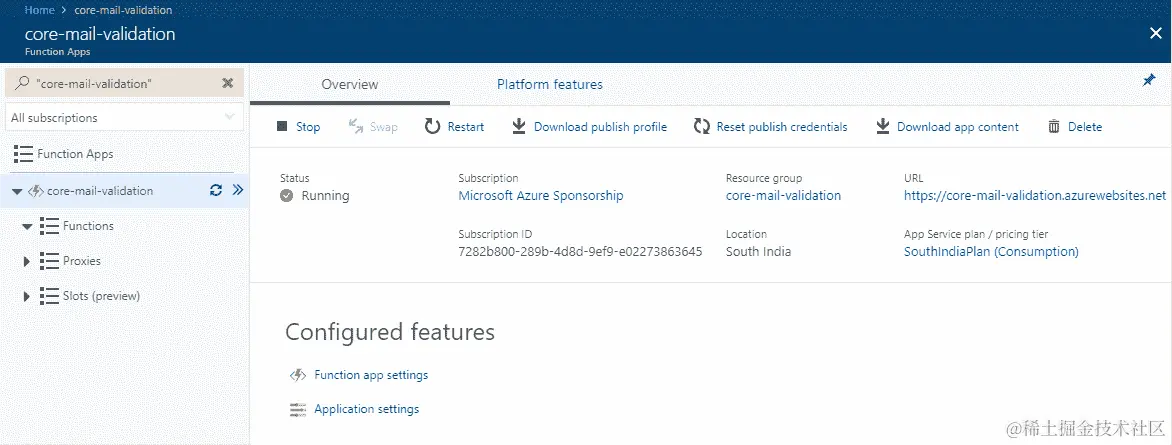Screen dimensions: 1172x445
Task: Open the All subscriptions dropdown
Action: 124,117
